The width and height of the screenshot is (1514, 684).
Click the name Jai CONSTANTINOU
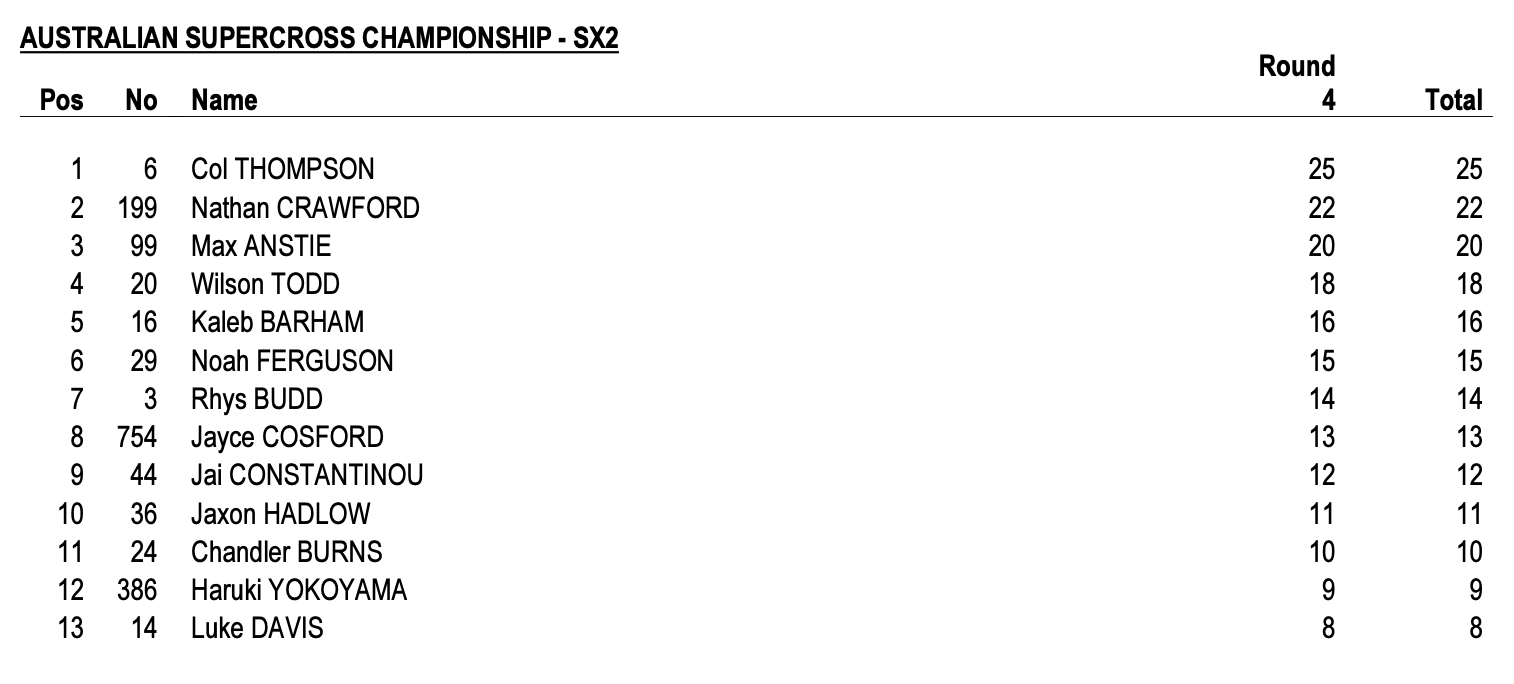(307, 475)
